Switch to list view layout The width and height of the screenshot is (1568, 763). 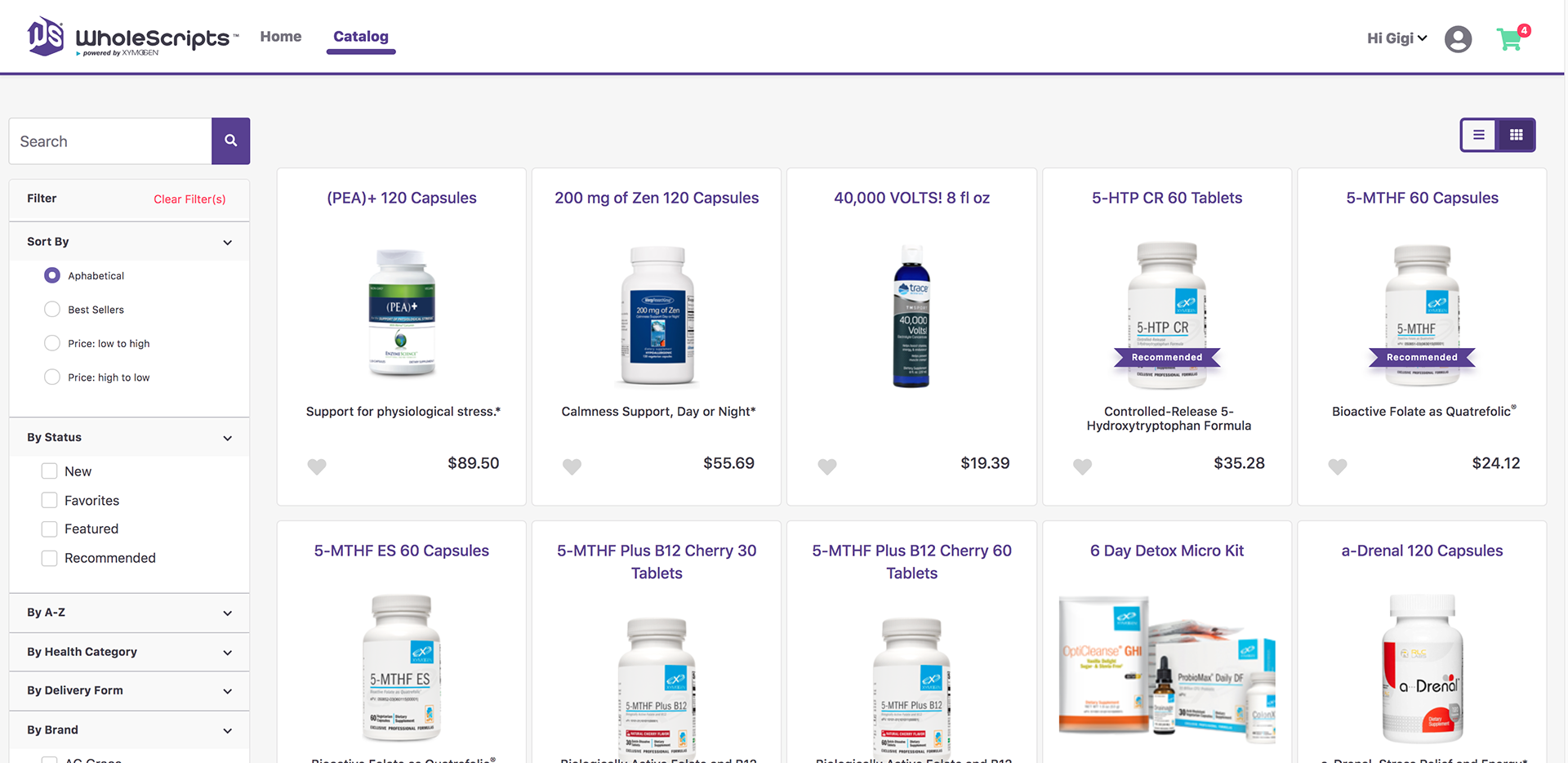coord(1478,135)
